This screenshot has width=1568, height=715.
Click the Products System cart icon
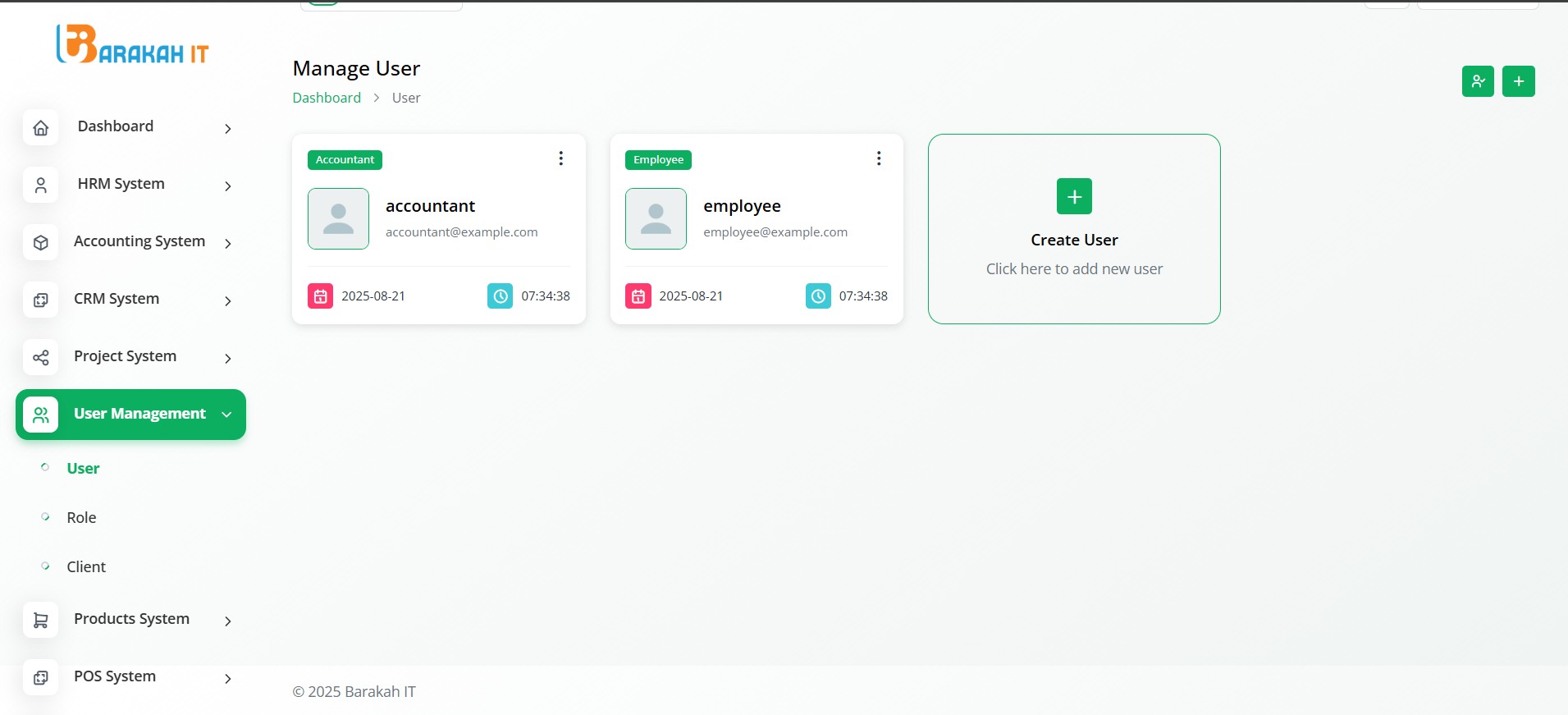[41, 621]
